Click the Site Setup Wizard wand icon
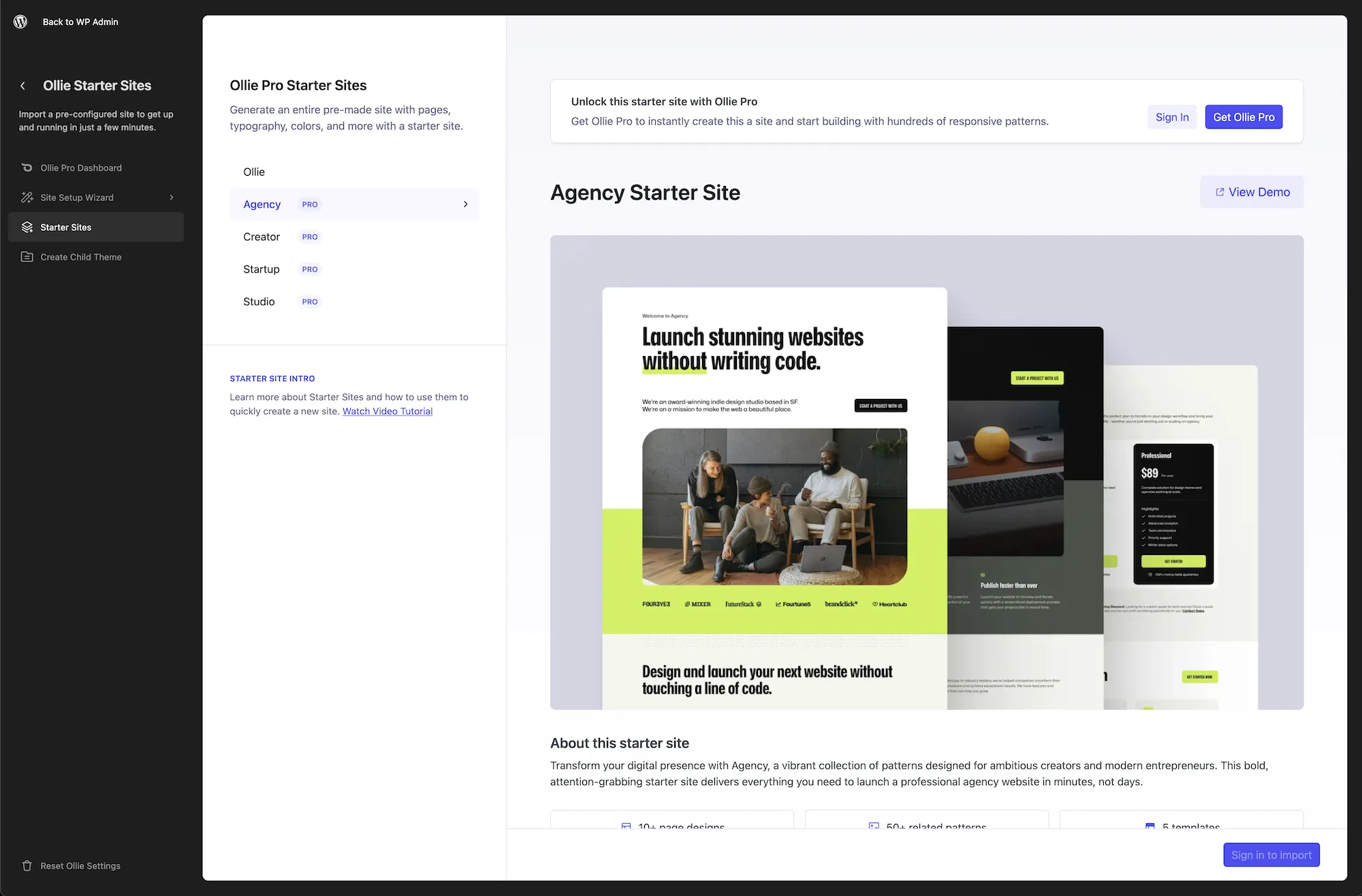The height and width of the screenshot is (896, 1362). pyautogui.click(x=27, y=197)
